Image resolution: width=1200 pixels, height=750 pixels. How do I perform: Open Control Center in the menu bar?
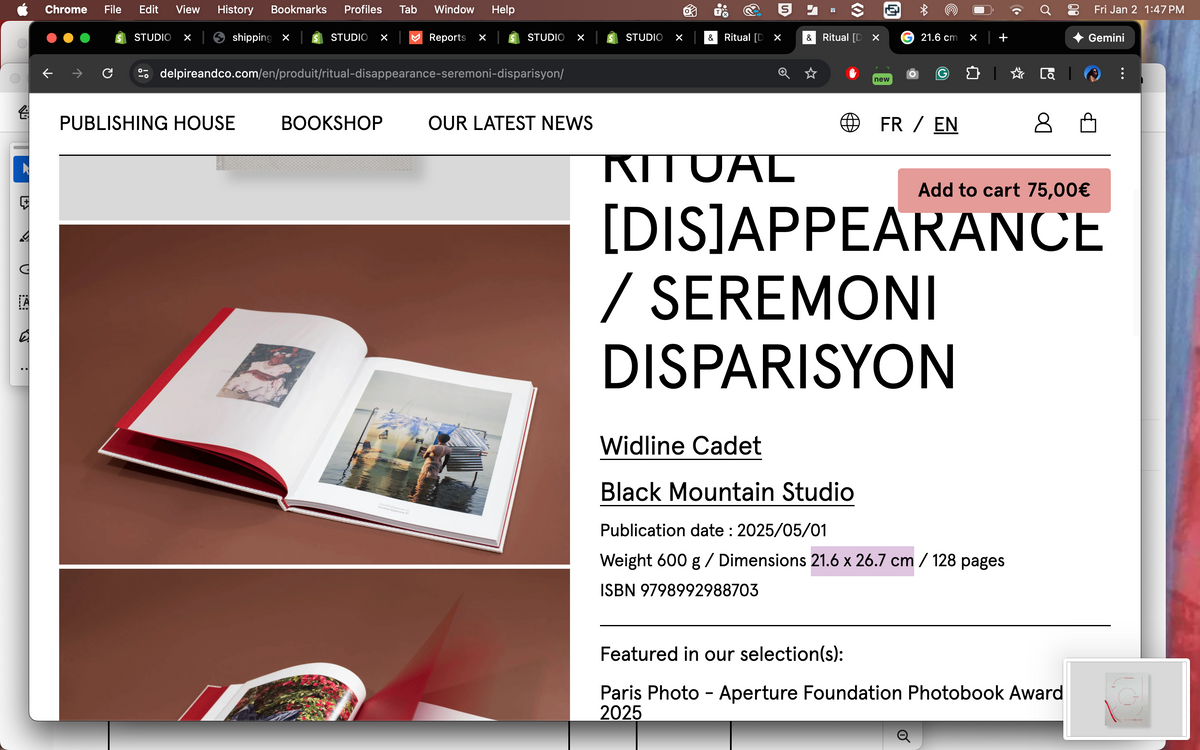tap(1073, 9)
